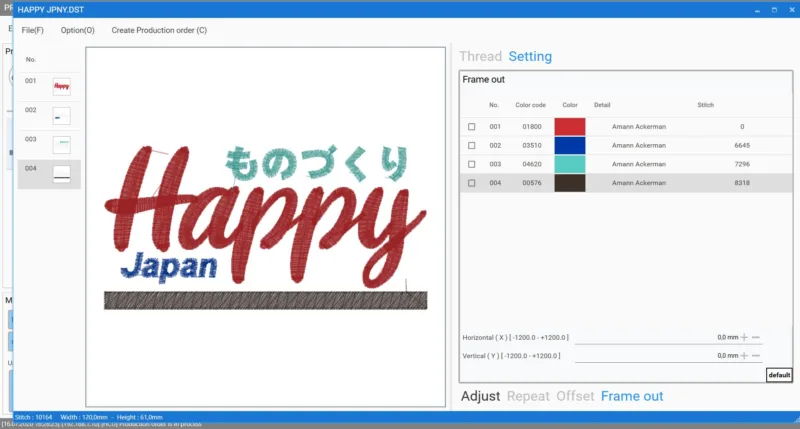
Task: Open Create Production order (C) menu
Action: point(159,30)
